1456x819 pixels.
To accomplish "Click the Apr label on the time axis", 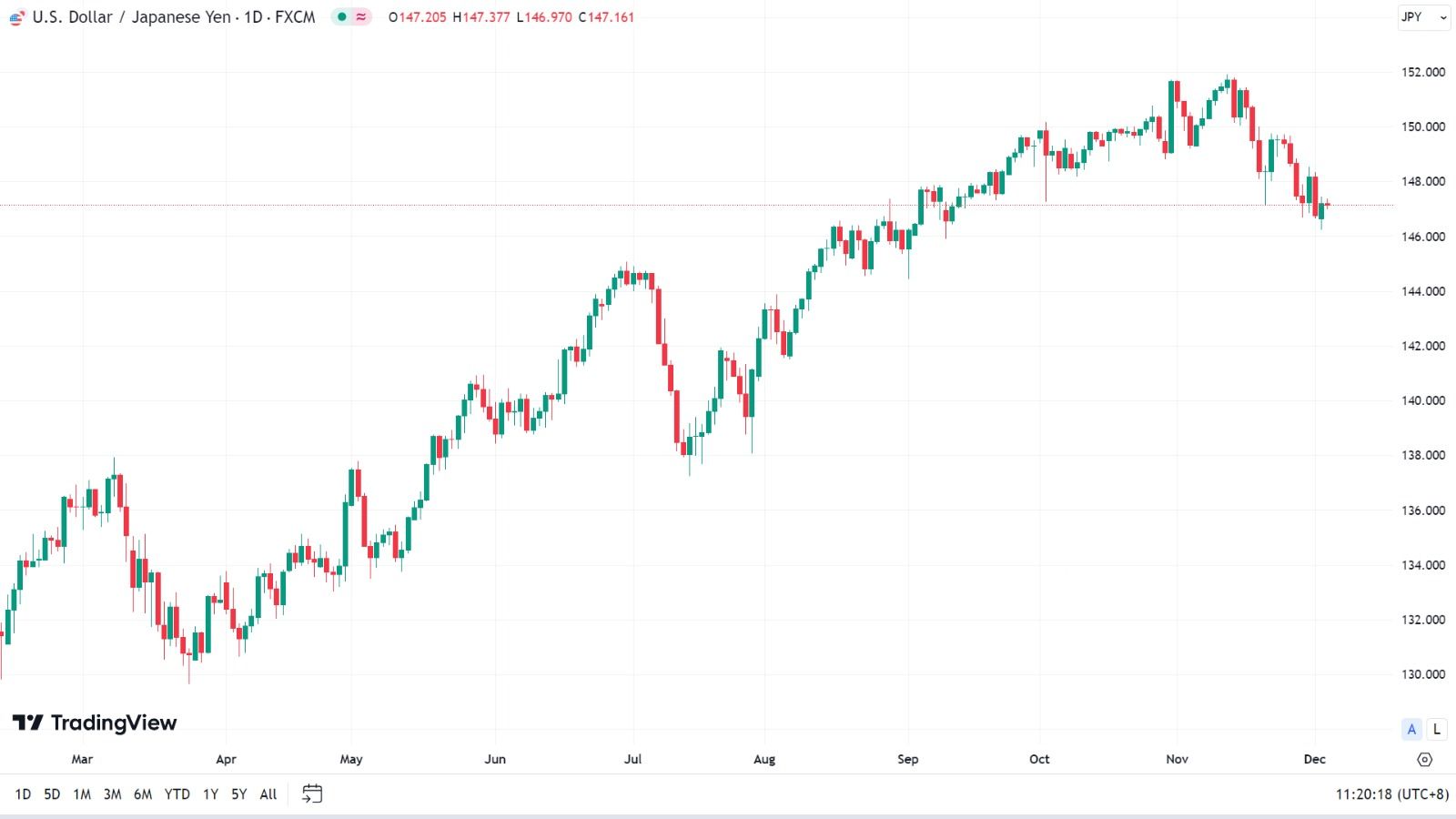I will tap(226, 759).
